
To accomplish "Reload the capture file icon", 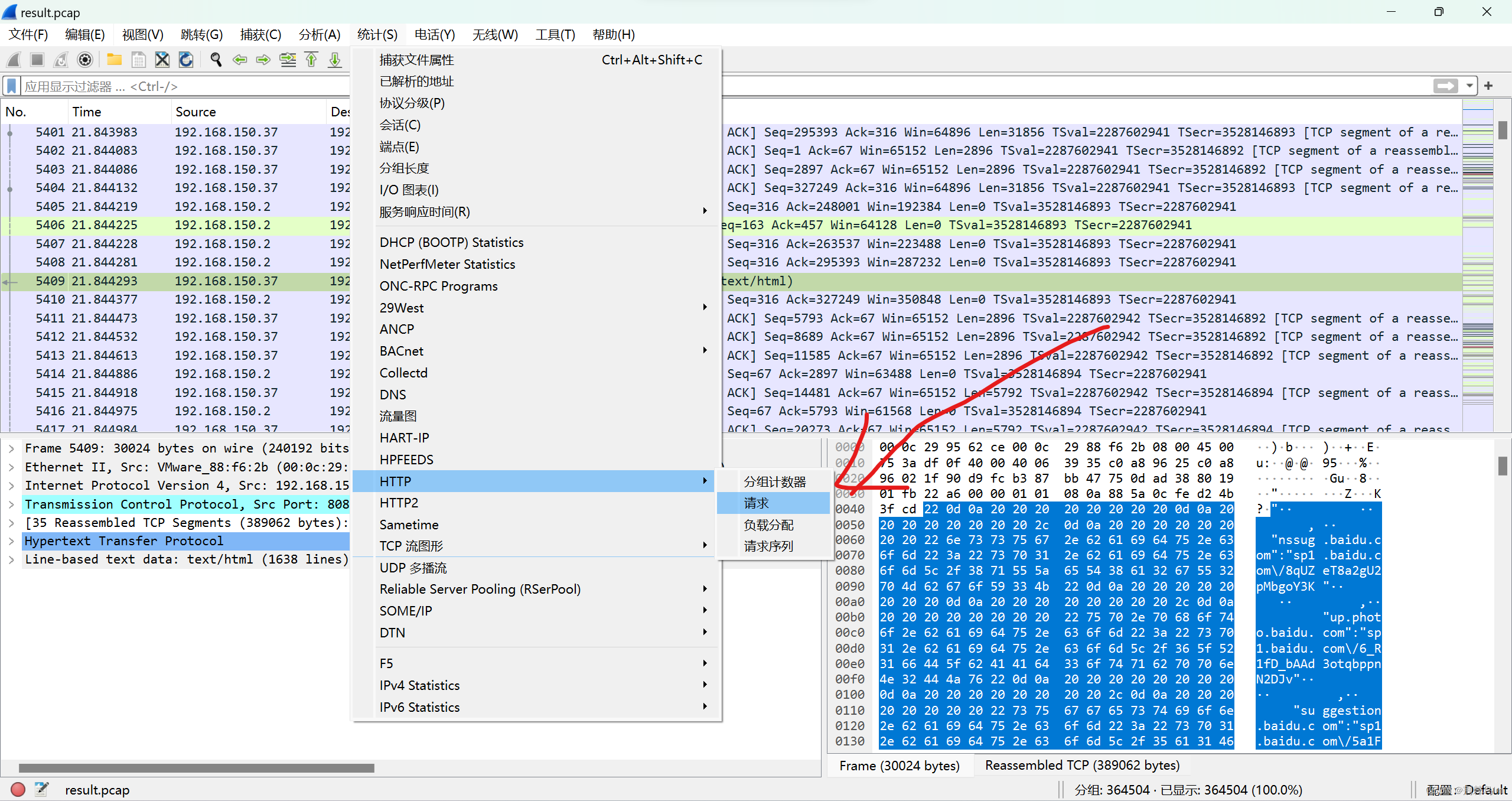I will [x=186, y=60].
